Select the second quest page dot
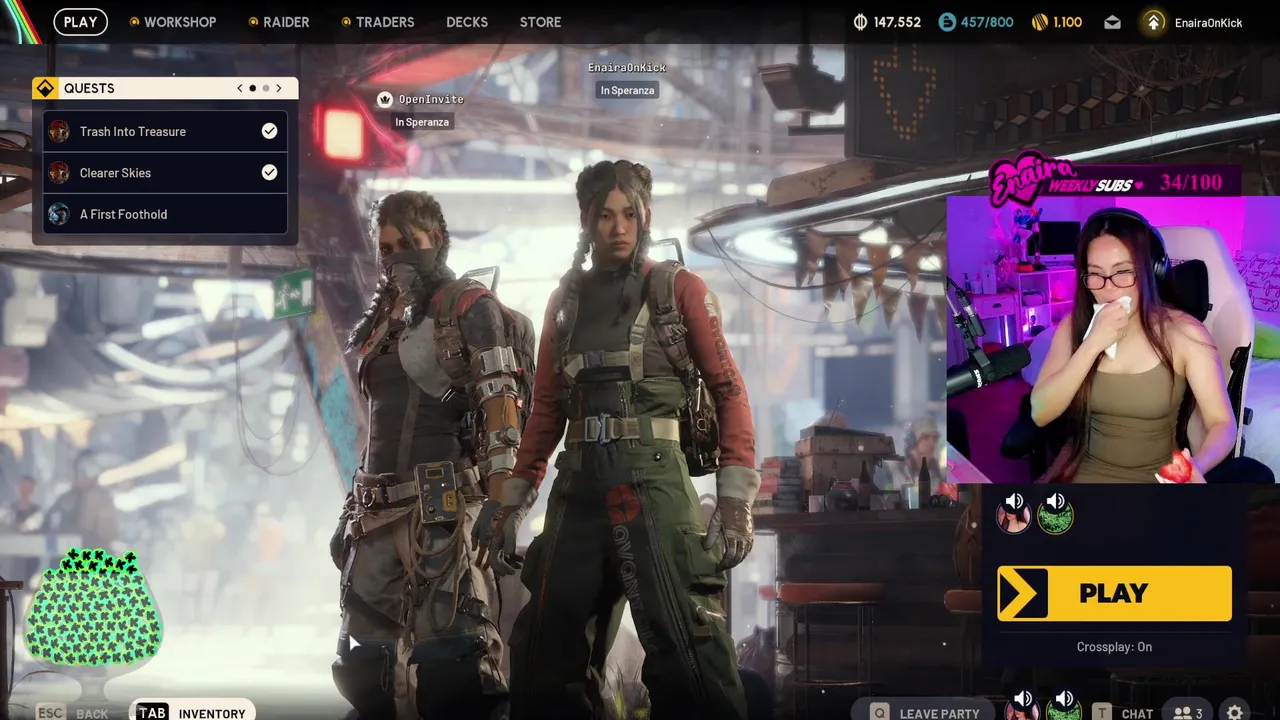This screenshot has height=720, width=1280. (x=266, y=88)
